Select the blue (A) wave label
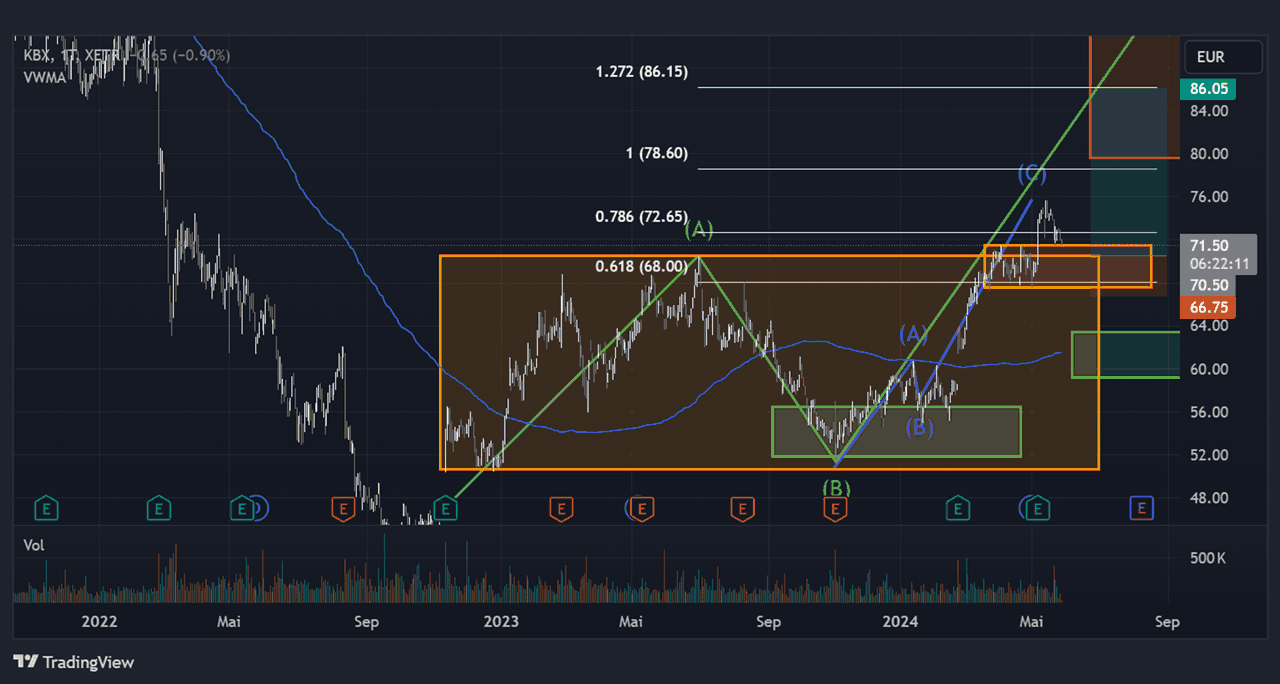This screenshot has width=1280, height=684. [913, 335]
